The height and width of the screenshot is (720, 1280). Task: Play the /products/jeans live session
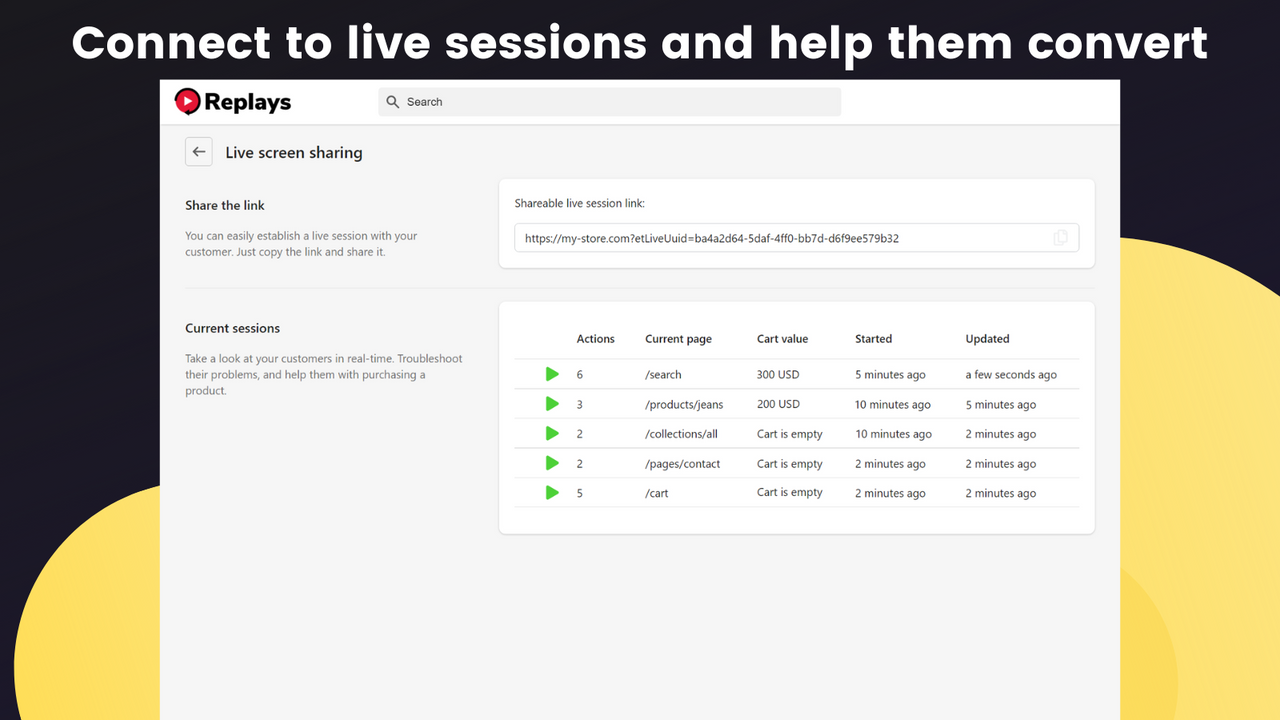(x=551, y=404)
